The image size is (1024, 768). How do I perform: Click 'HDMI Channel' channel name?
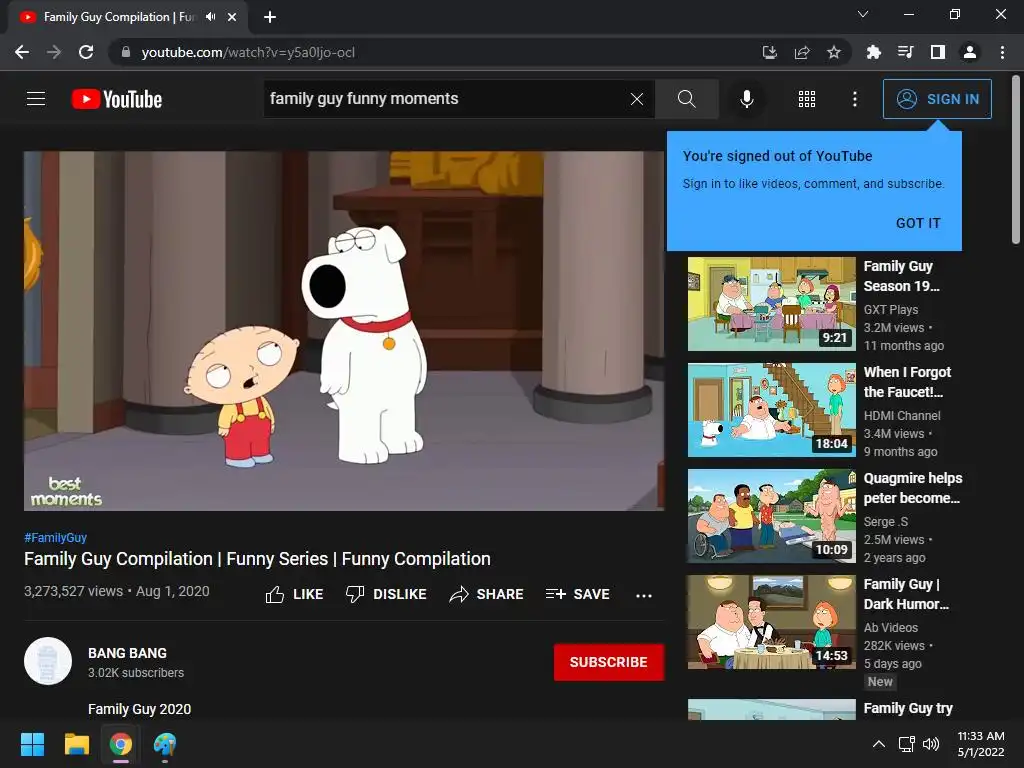pos(902,415)
